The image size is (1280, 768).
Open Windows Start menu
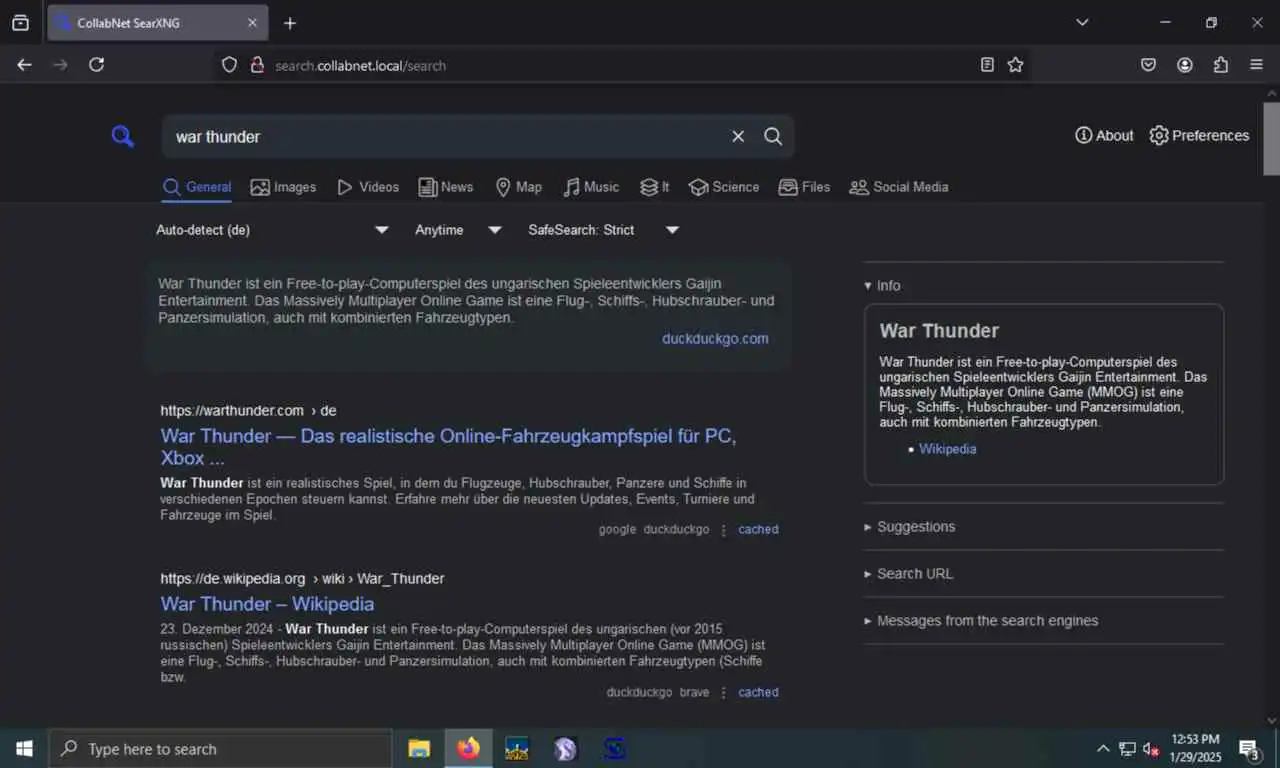pos(24,748)
